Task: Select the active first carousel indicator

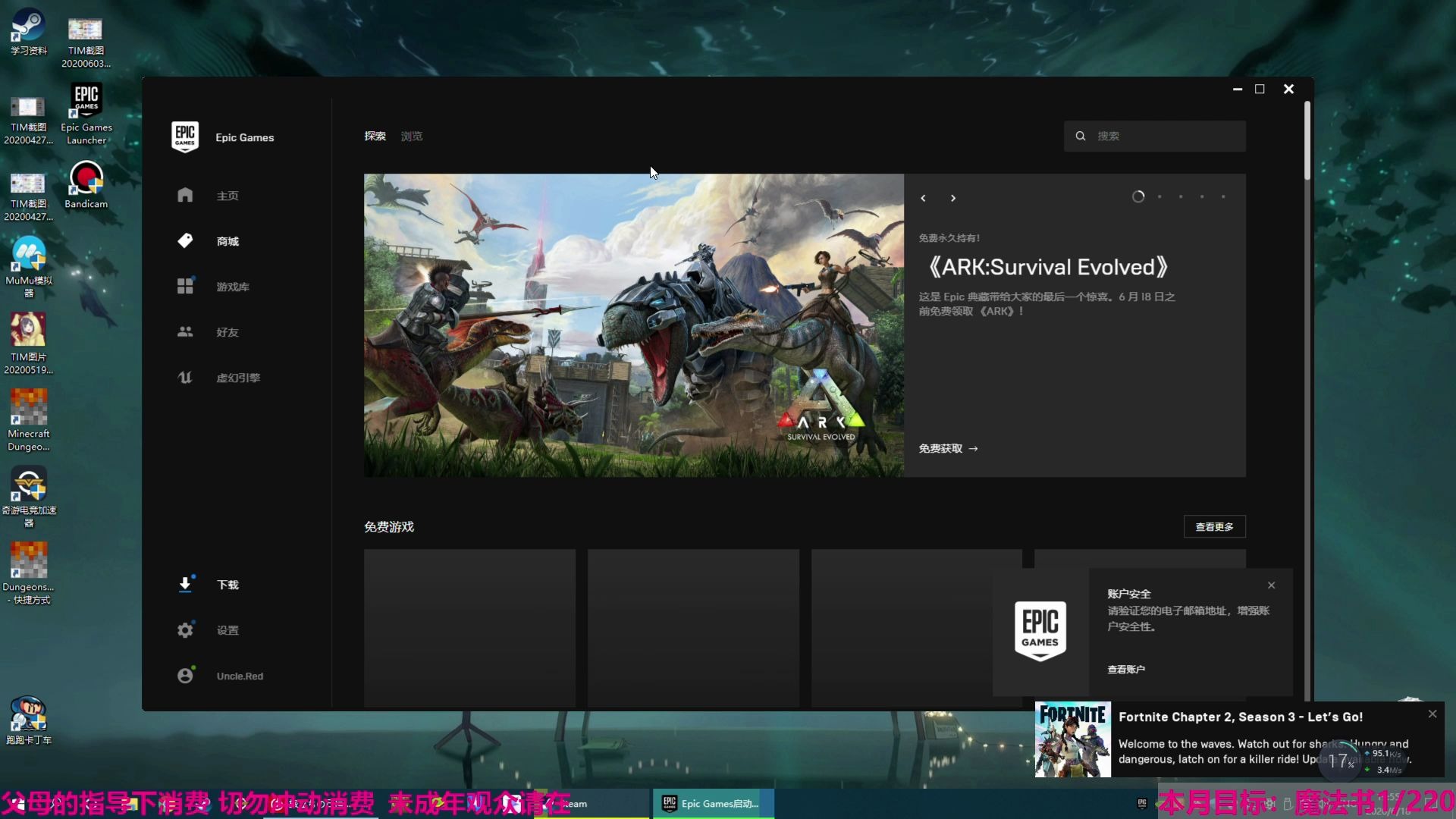Action: (x=1138, y=197)
